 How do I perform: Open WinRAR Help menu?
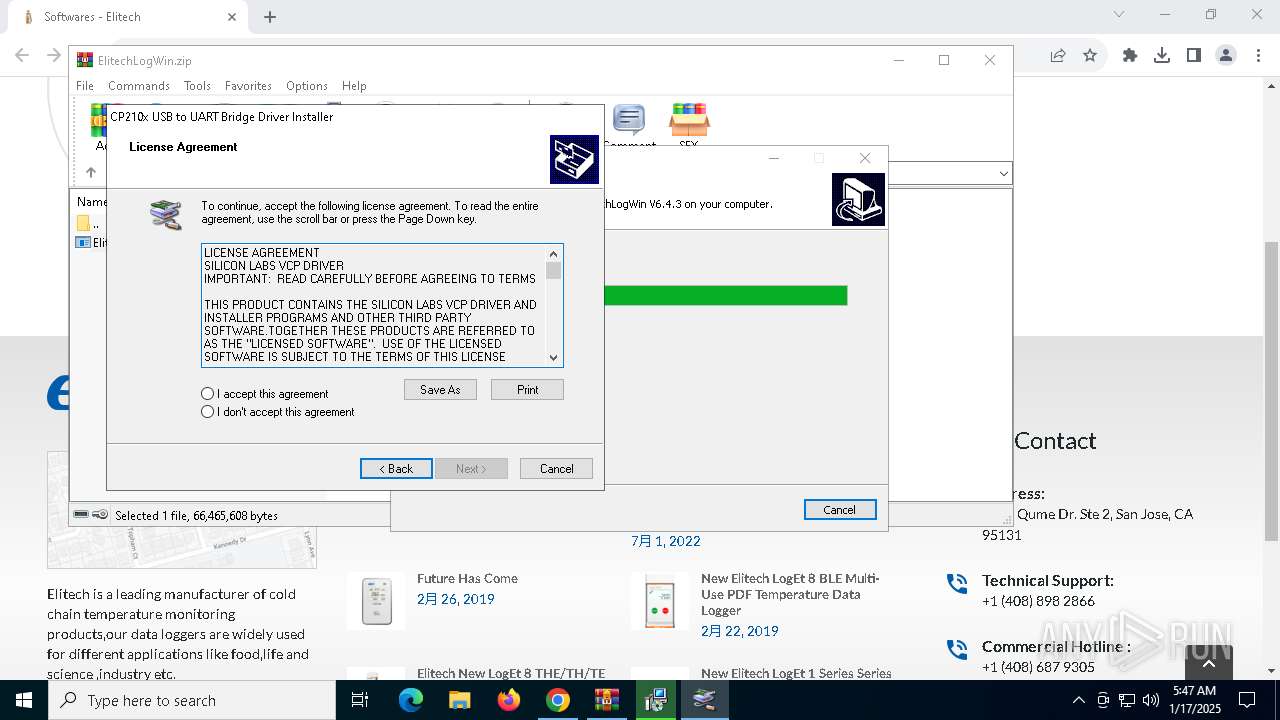(354, 86)
